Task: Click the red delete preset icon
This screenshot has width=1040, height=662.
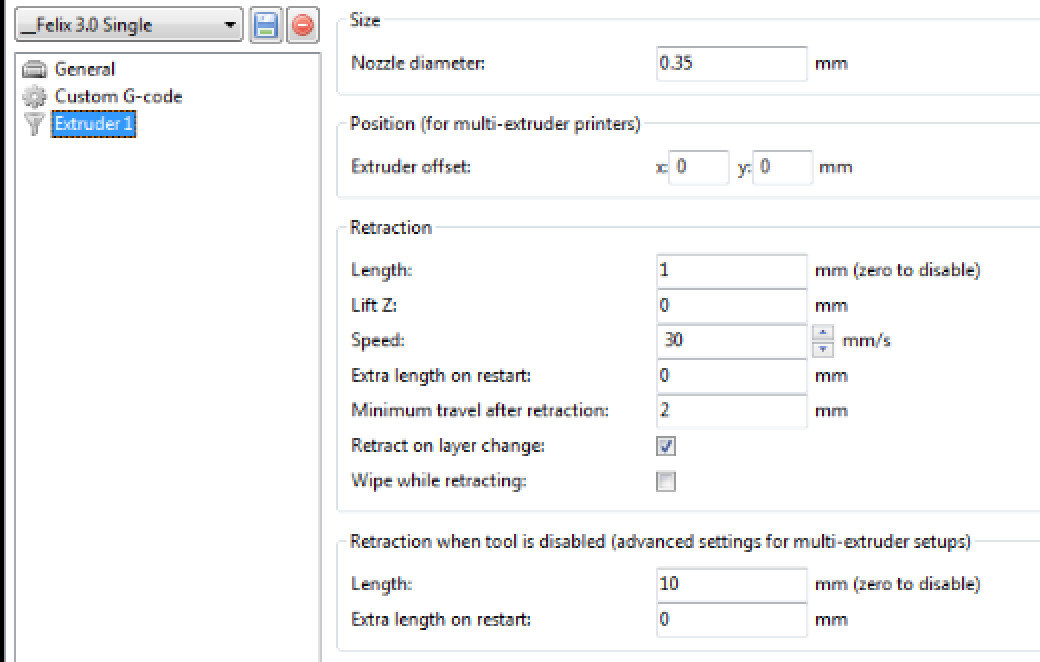Action: (301, 26)
